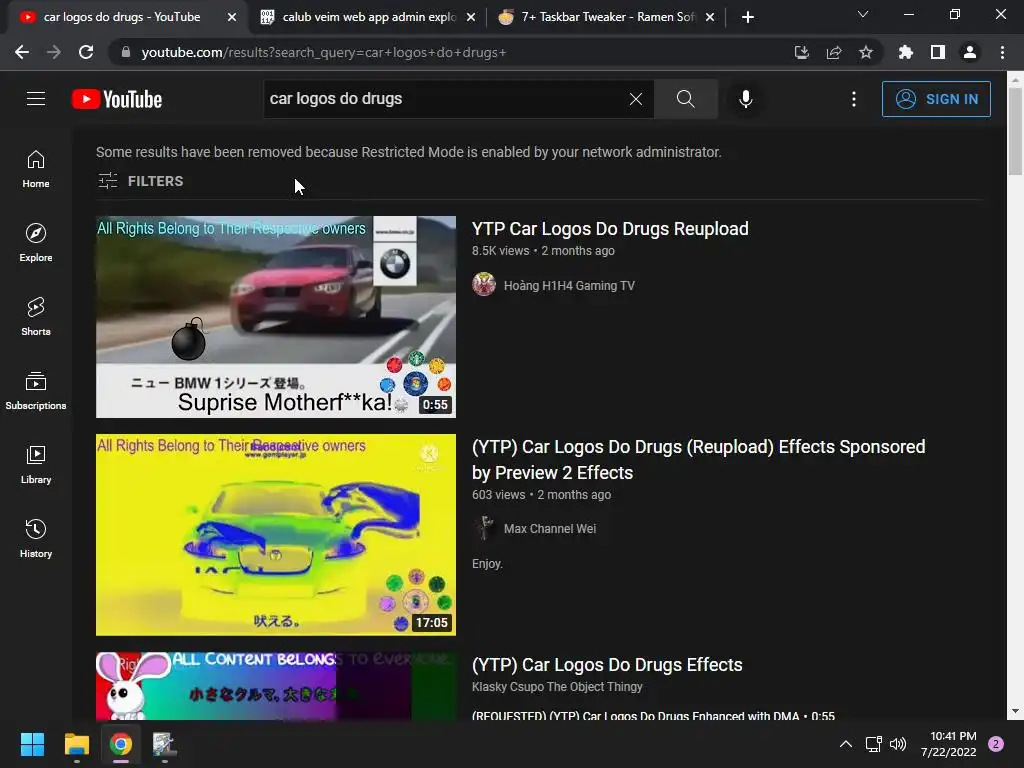The height and width of the screenshot is (768, 1024).
Task: Open Explore in the sidebar
Action: pos(36,242)
